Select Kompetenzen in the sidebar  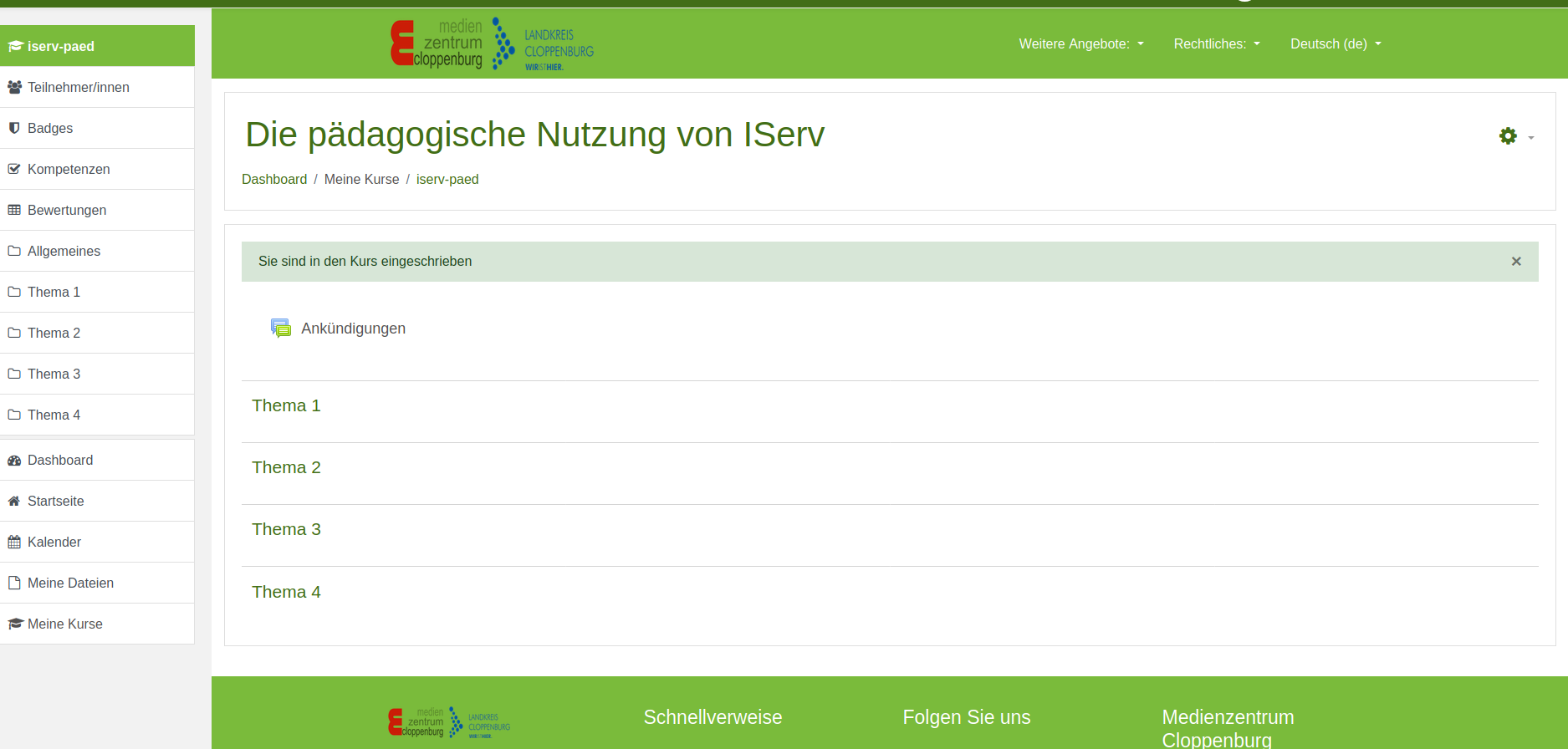point(69,169)
